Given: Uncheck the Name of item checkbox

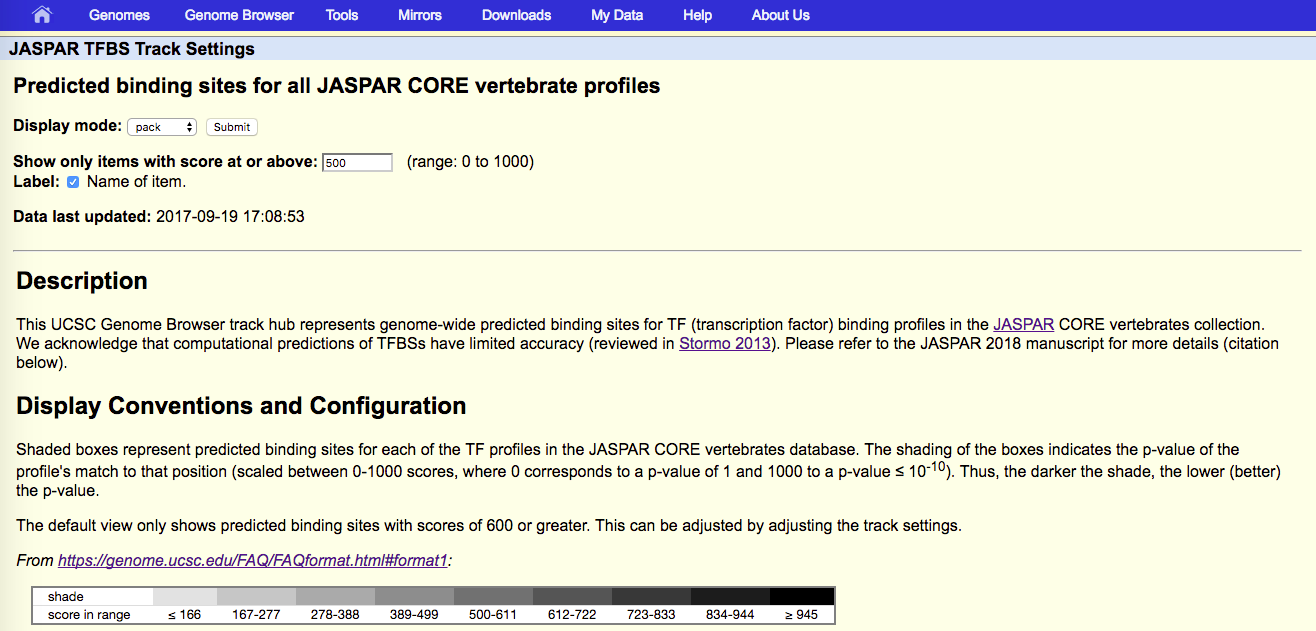Looking at the screenshot, I should (73, 182).
